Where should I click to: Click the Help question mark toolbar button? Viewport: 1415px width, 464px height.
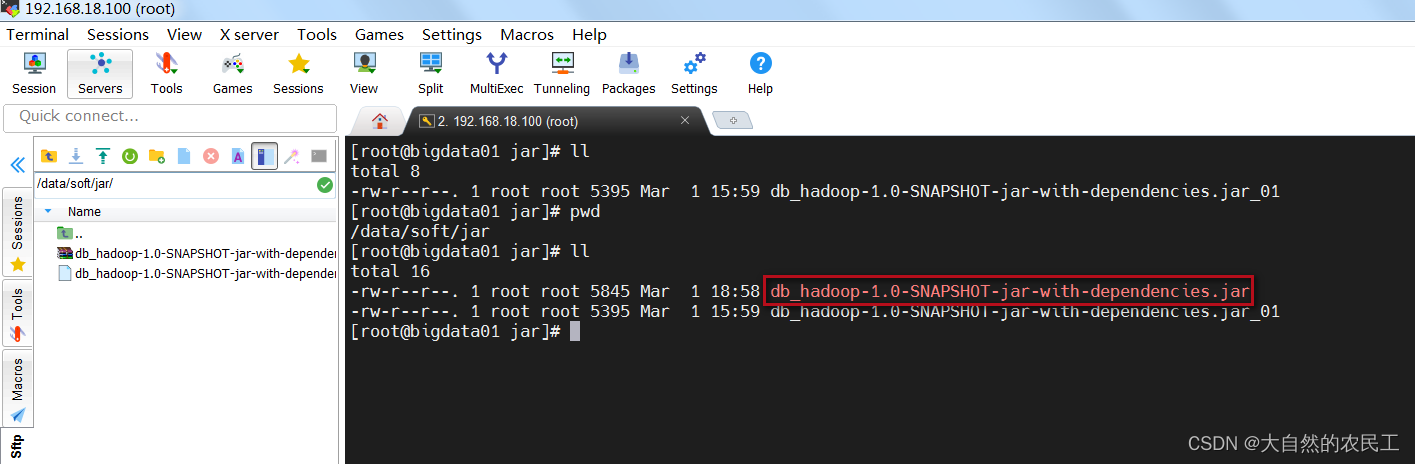pyautogui.click(x=760, y=74)
